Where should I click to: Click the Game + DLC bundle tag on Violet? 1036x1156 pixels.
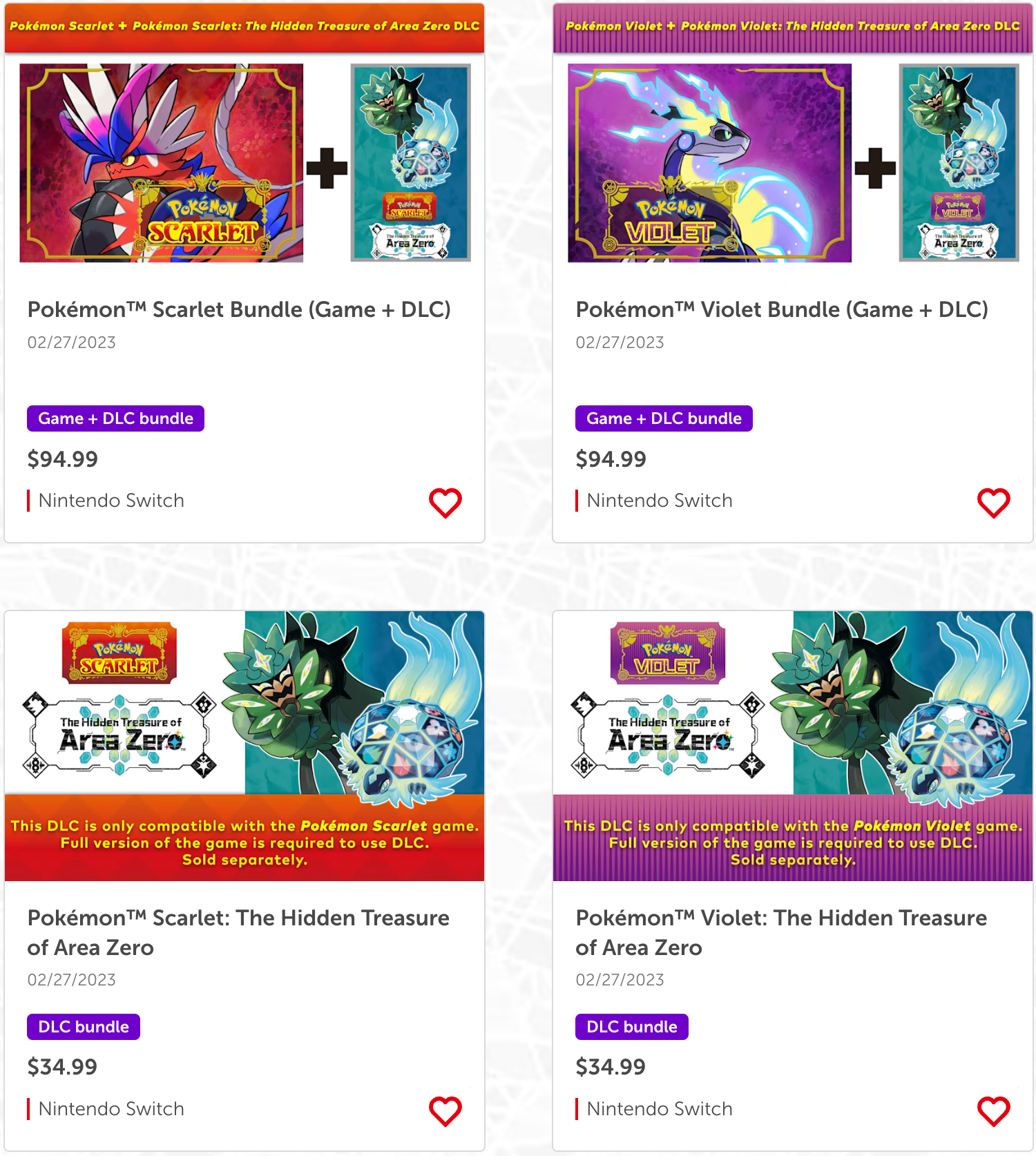[x=664, y=418]
